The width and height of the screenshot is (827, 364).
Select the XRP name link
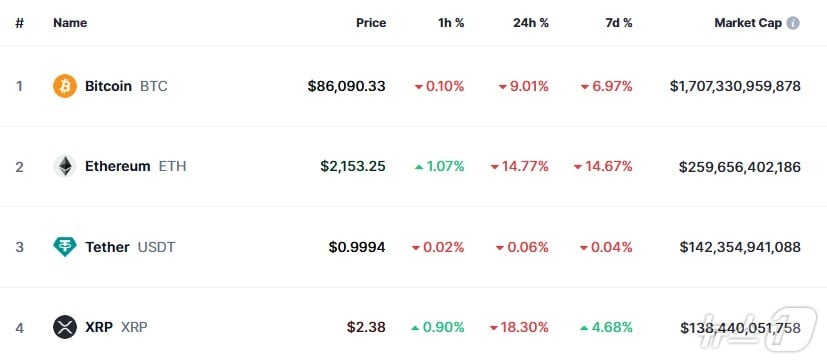[x=99, y=327]
